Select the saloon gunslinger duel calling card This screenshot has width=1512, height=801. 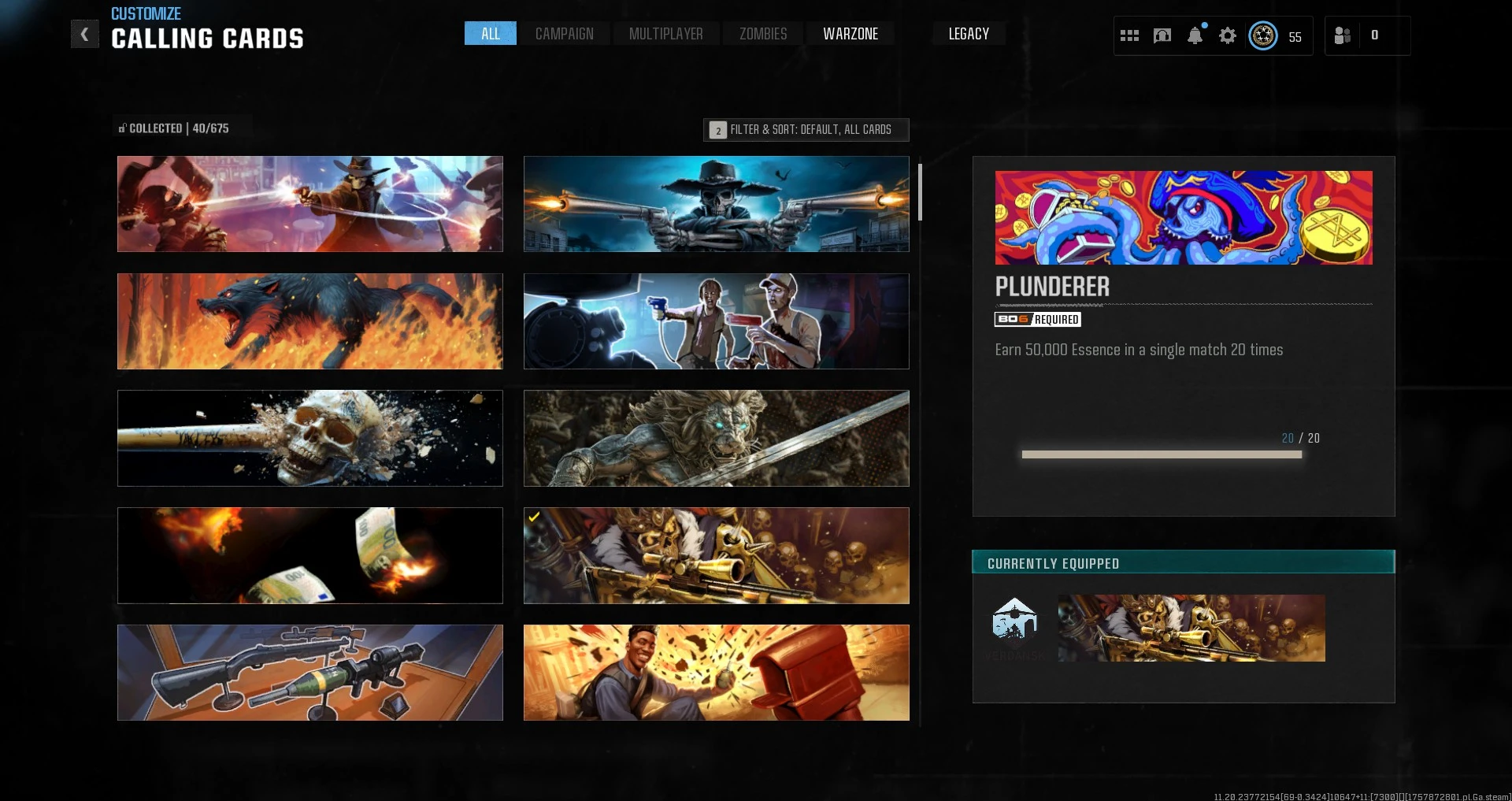[310, 204]
